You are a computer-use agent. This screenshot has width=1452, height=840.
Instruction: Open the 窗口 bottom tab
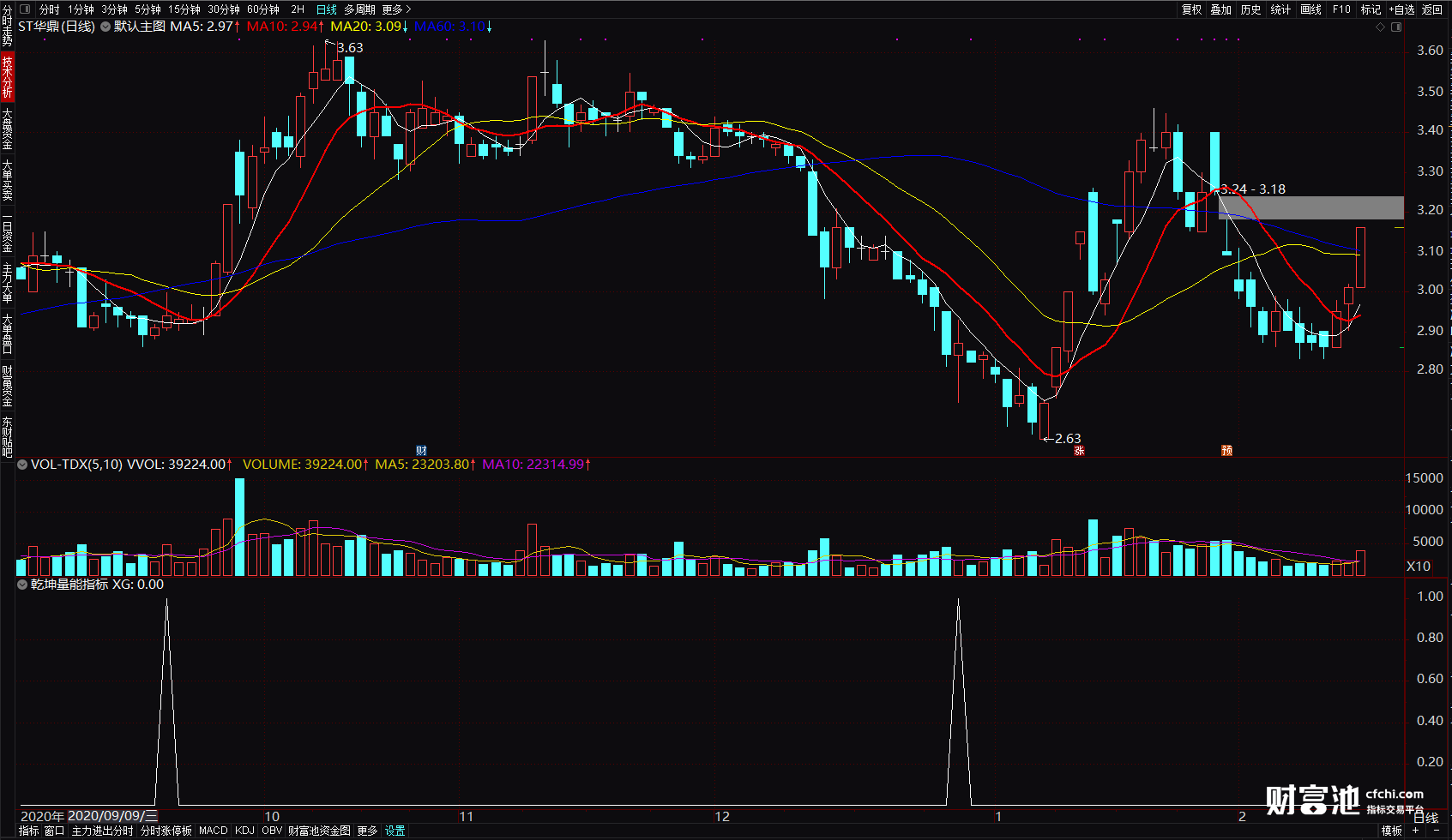[54, 831]
